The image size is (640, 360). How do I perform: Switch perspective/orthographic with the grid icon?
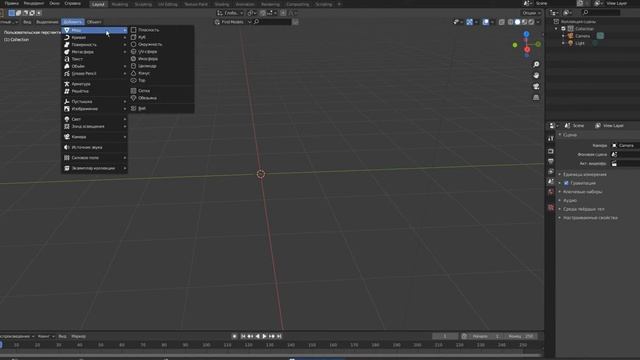[536, 98]
